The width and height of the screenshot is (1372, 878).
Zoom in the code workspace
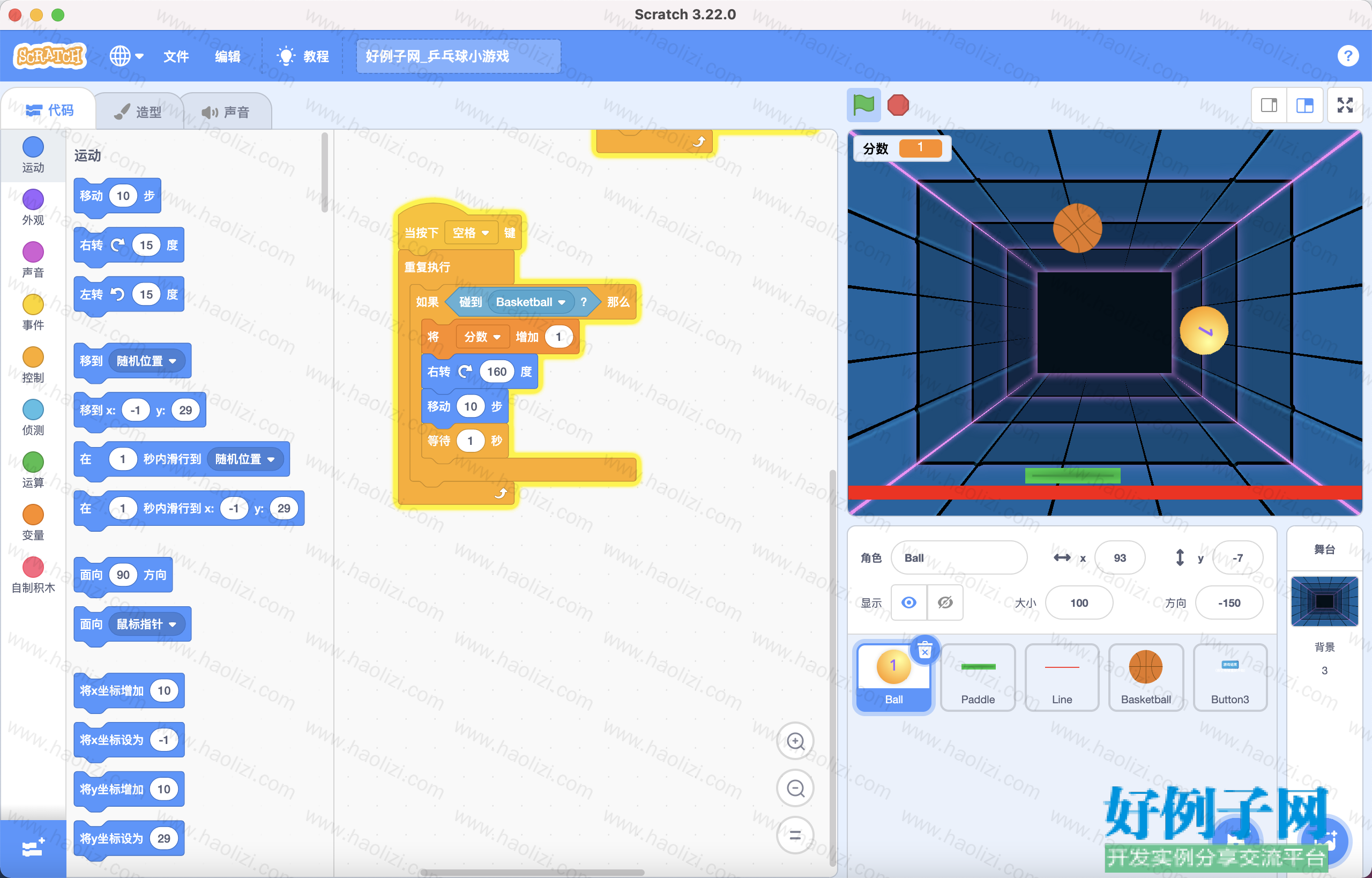coord(795,741)
